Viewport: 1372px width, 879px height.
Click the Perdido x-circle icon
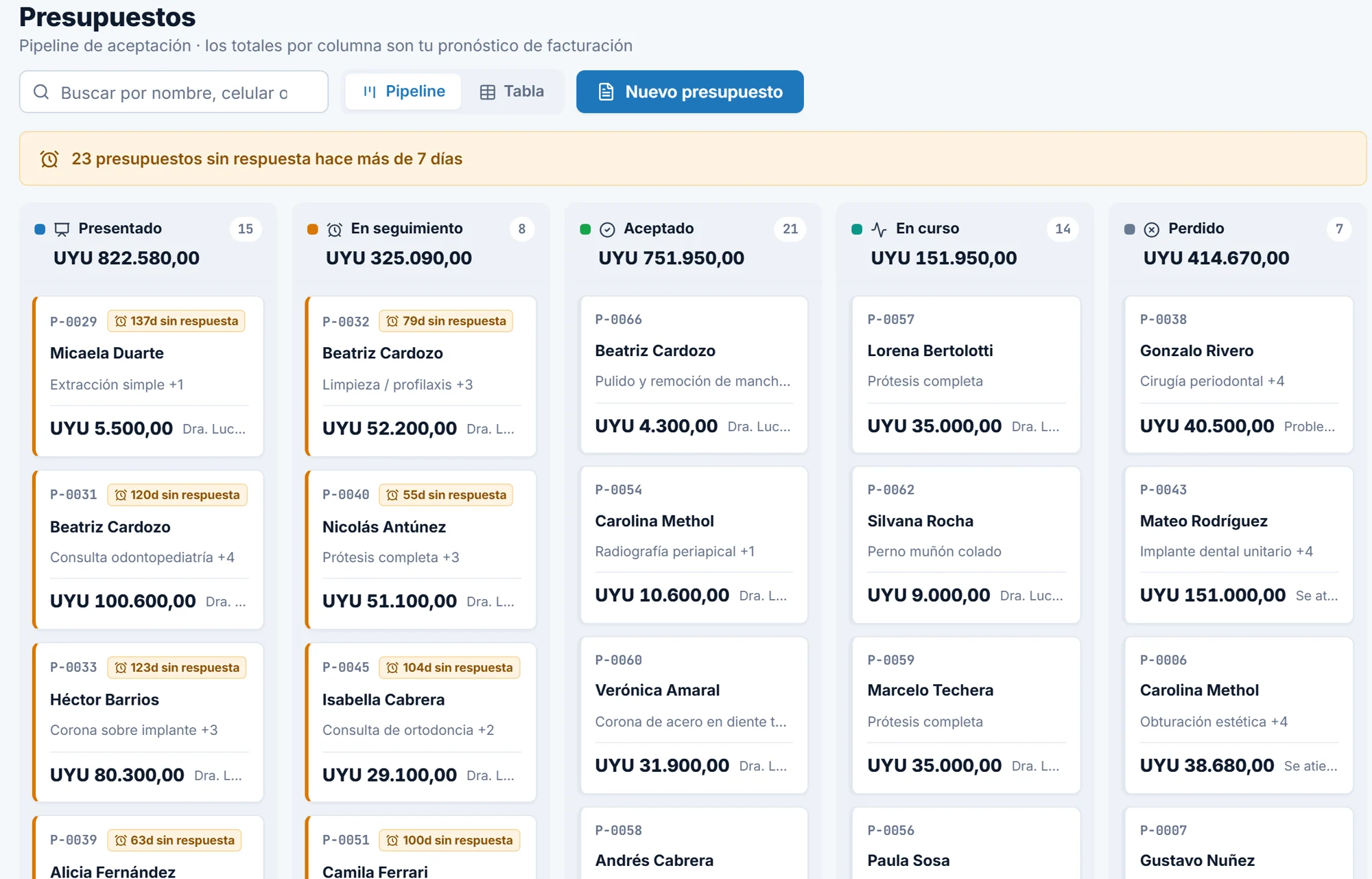pos(1152,229)
